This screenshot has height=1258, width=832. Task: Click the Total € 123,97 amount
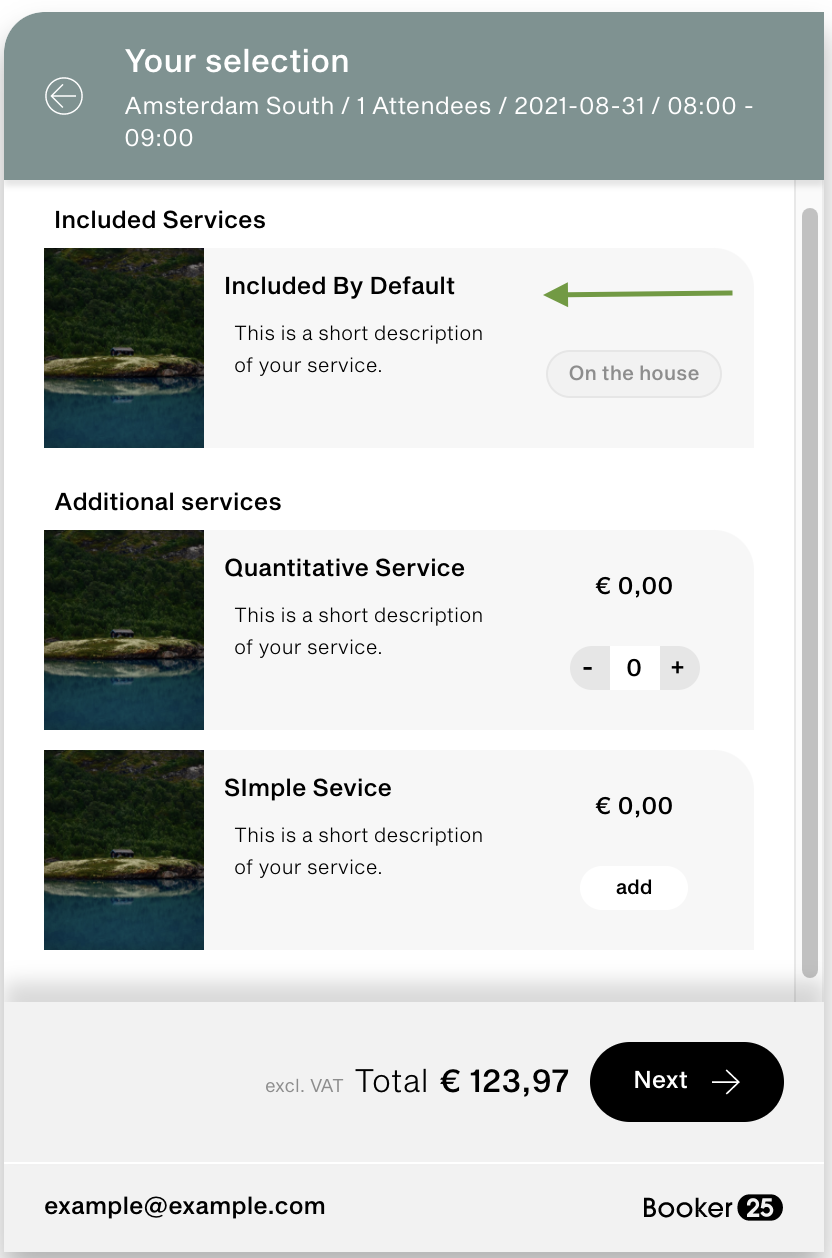pyautogui.click(x=462, y=1081)
